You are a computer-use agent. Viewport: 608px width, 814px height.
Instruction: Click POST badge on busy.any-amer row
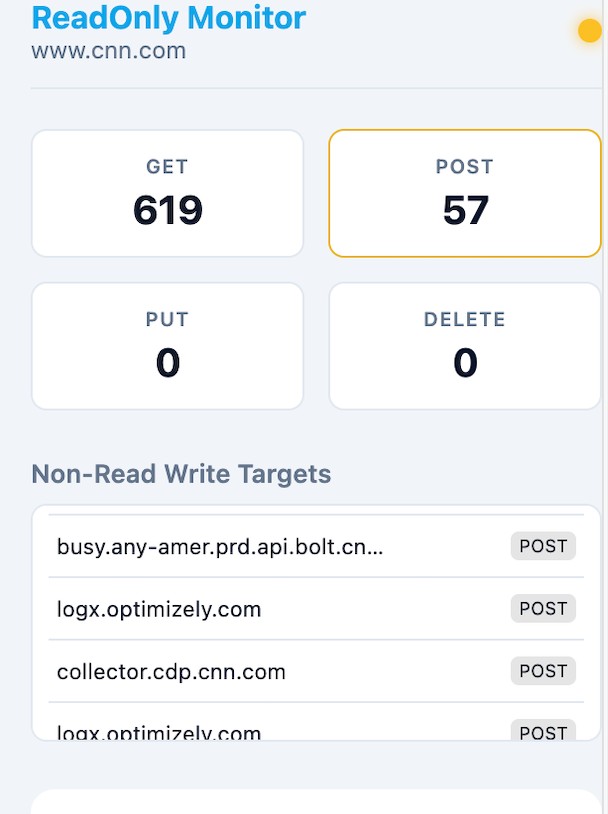coord(543,546)
